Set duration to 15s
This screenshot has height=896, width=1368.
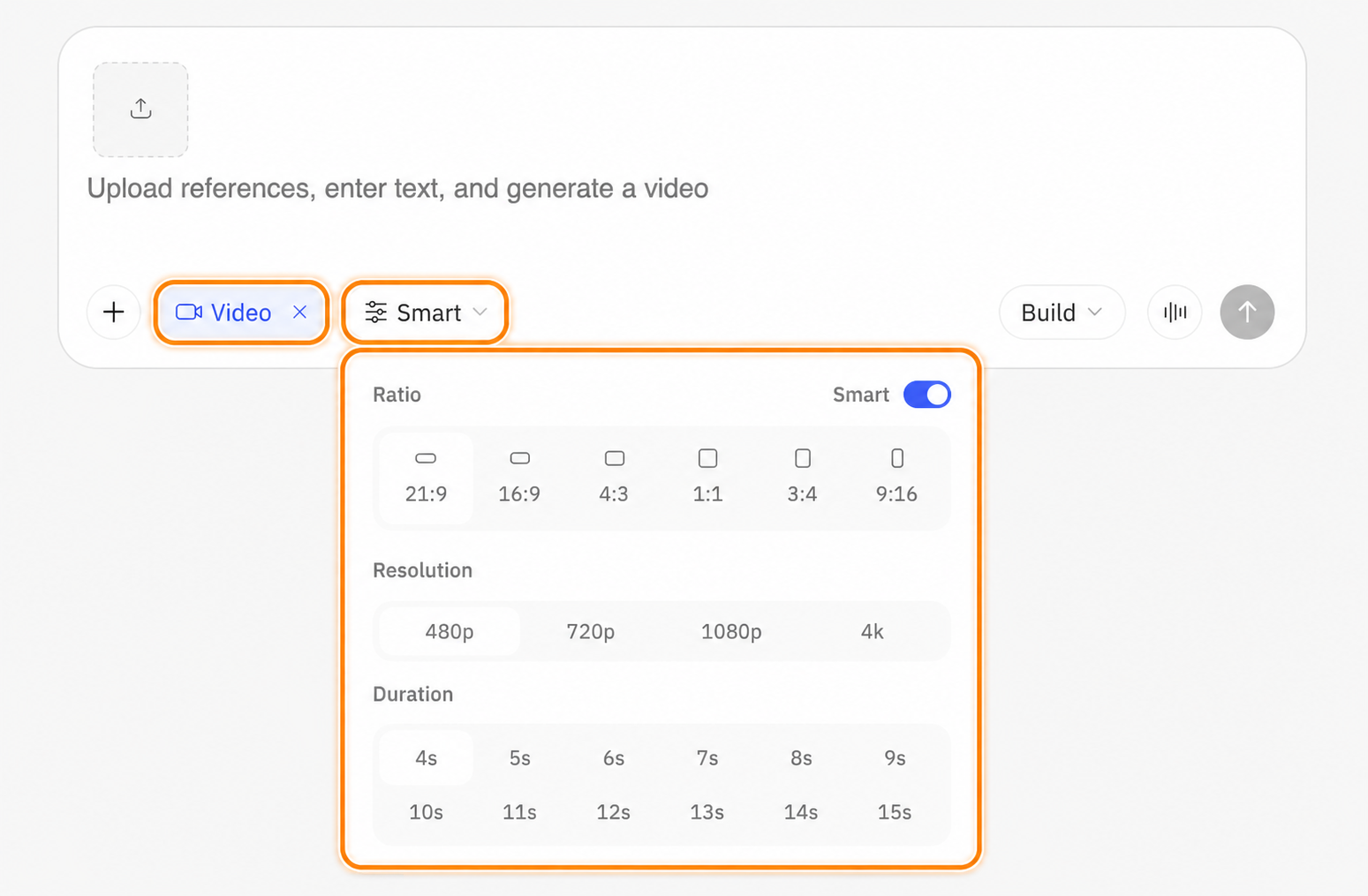tap(895, 812)
